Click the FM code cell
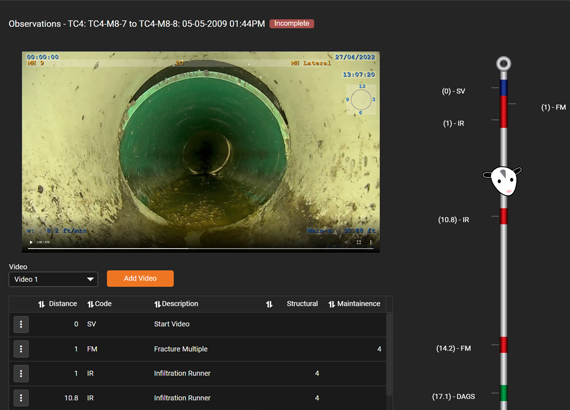Viewport: 570px width, 410px height. coord(92,349)
